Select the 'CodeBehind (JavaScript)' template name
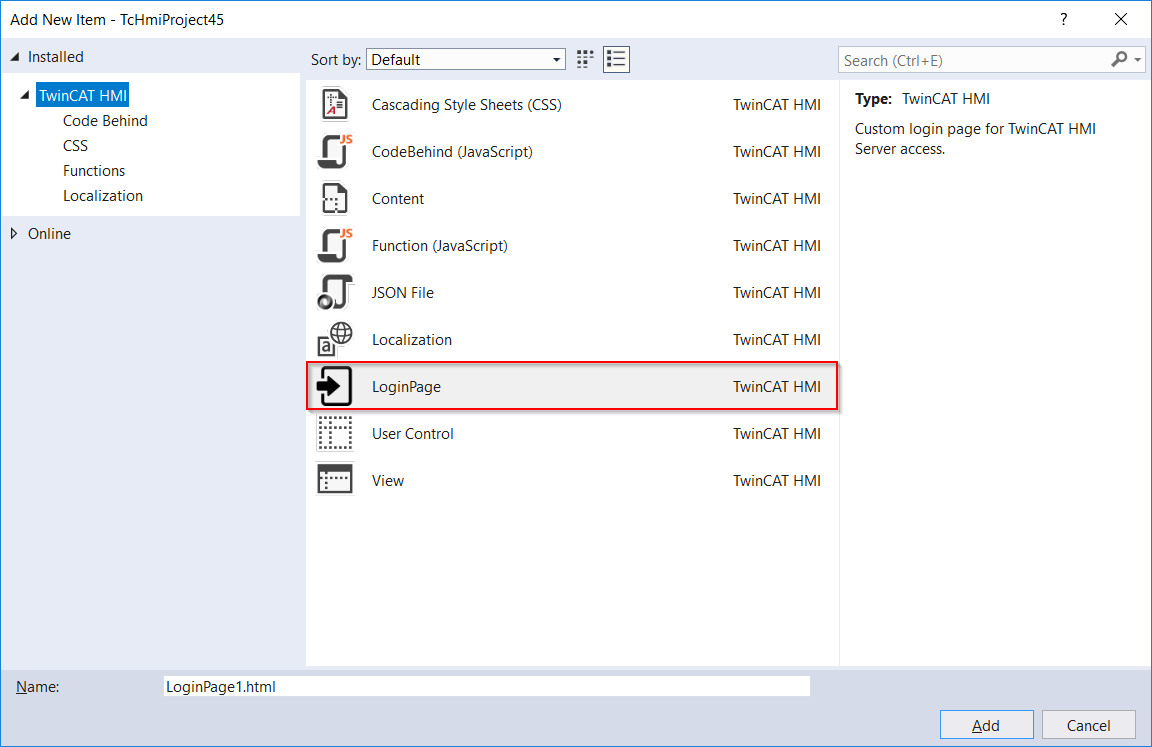This screenshot has height=747, width=1152. point(452,151)
